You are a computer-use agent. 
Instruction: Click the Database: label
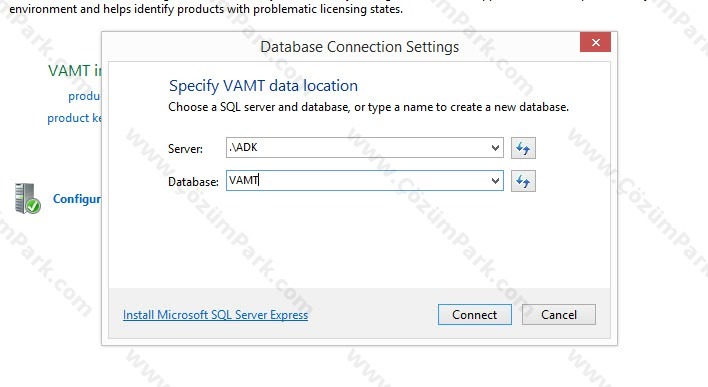coord(193,182)
